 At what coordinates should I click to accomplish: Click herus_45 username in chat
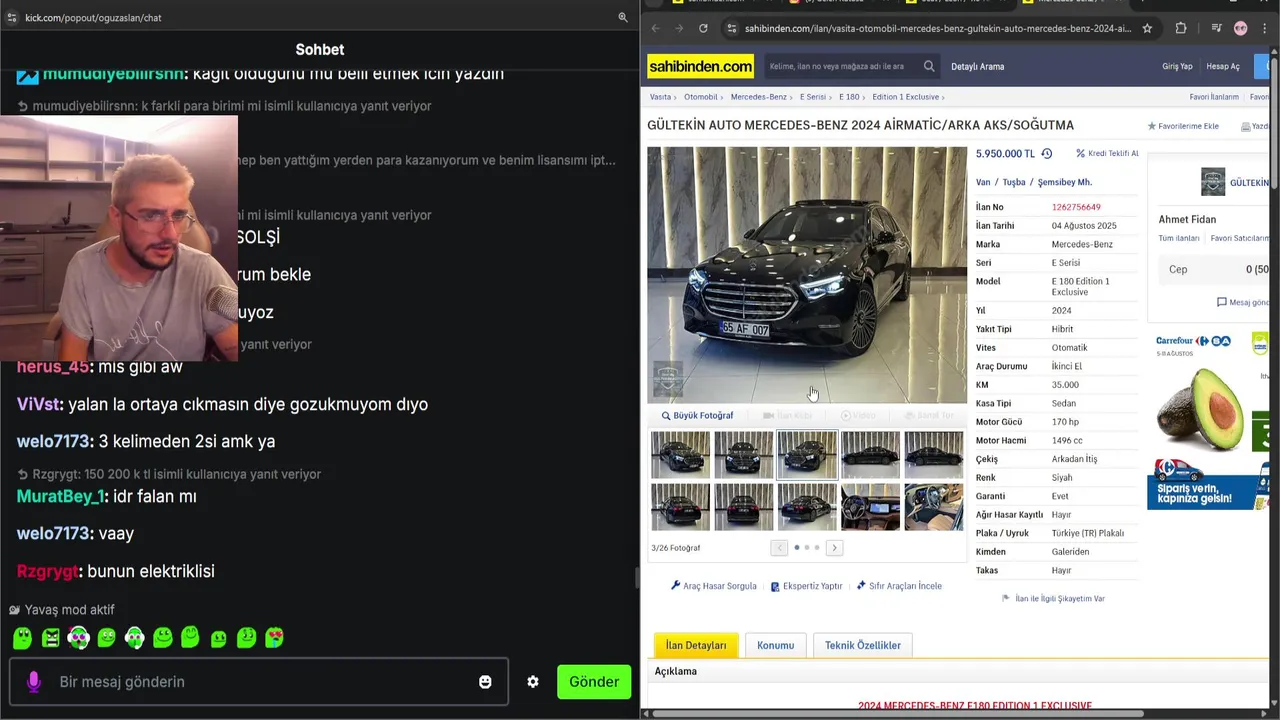(53, 367)
